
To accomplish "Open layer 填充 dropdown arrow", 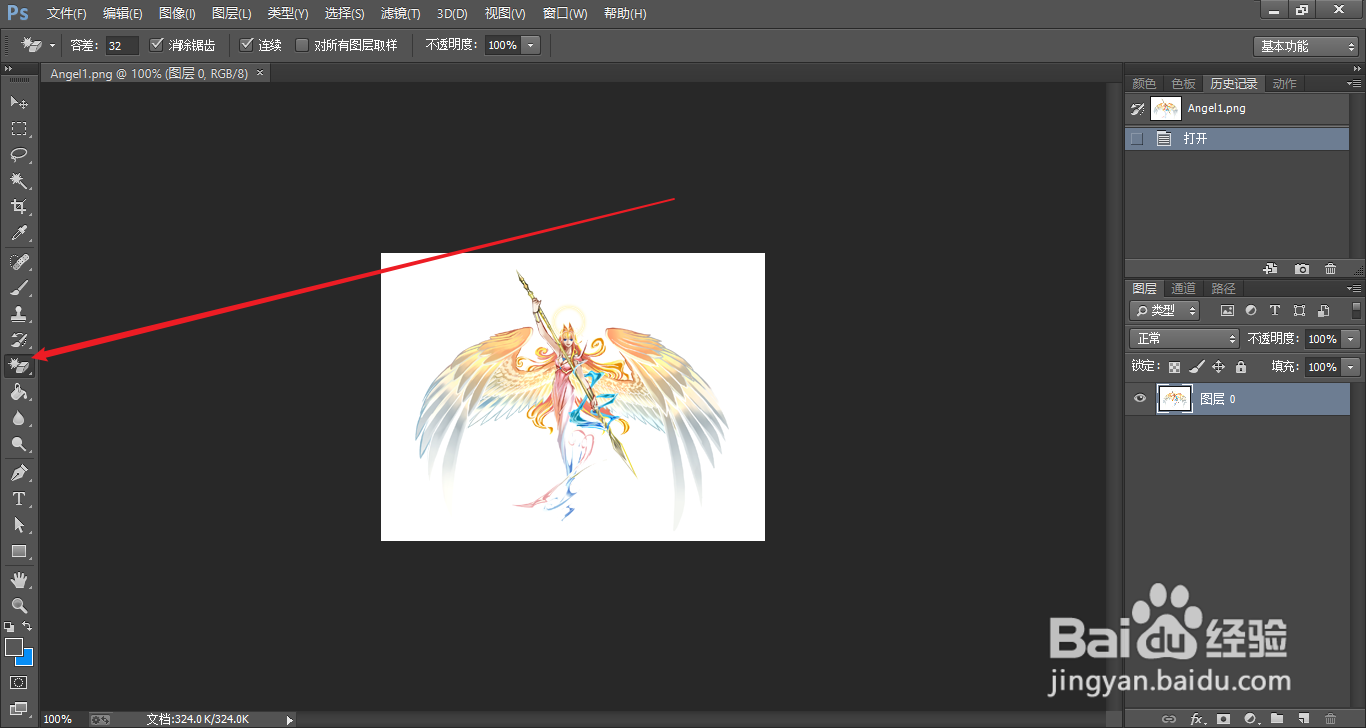I will [1352, 367].
